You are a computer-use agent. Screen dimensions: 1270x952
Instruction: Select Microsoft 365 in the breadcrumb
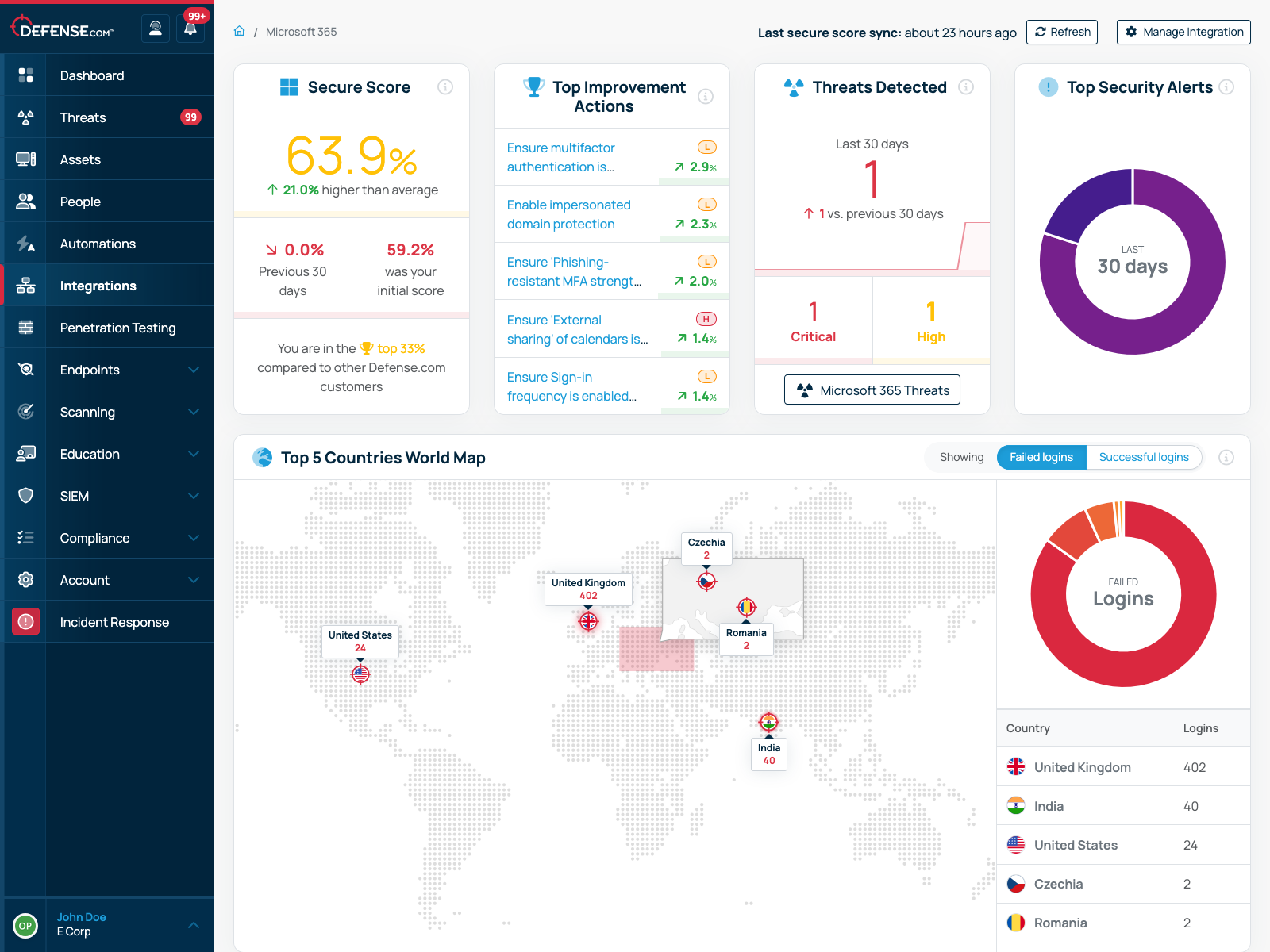[302, 31]
